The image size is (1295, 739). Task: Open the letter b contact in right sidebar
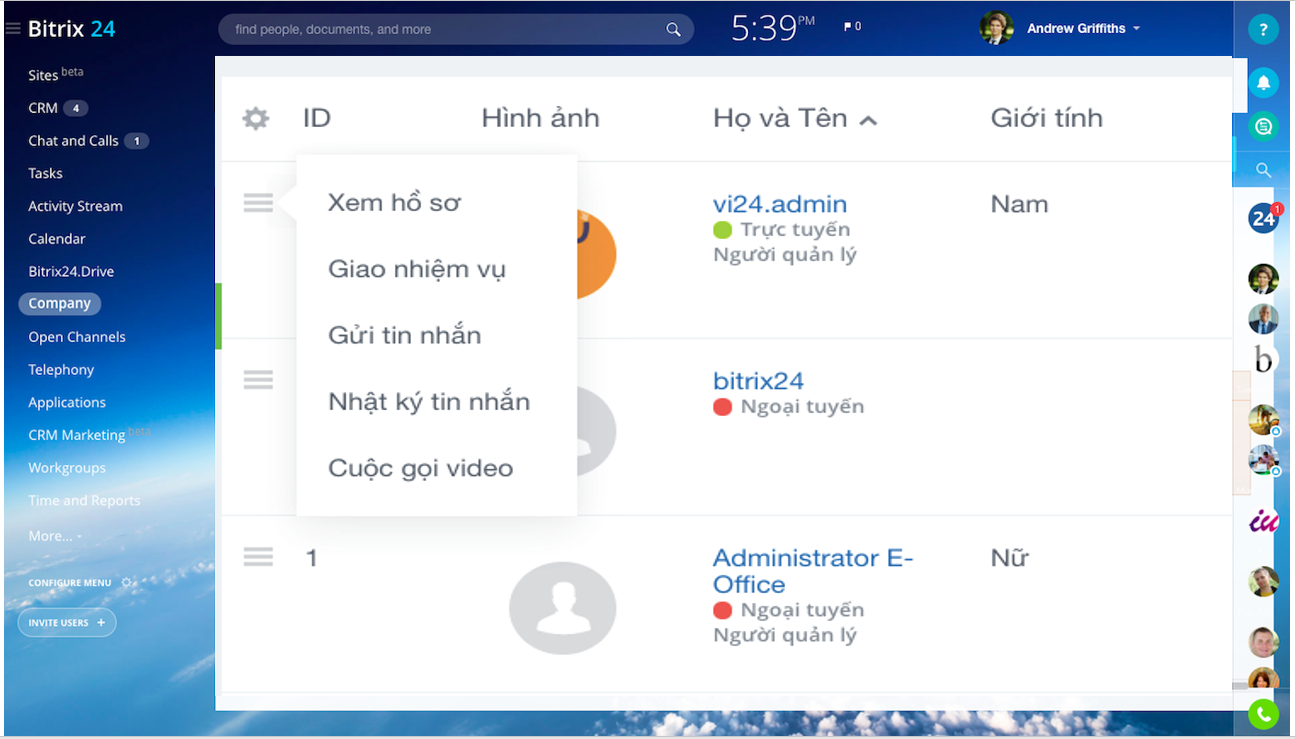tap(1263, 358)
